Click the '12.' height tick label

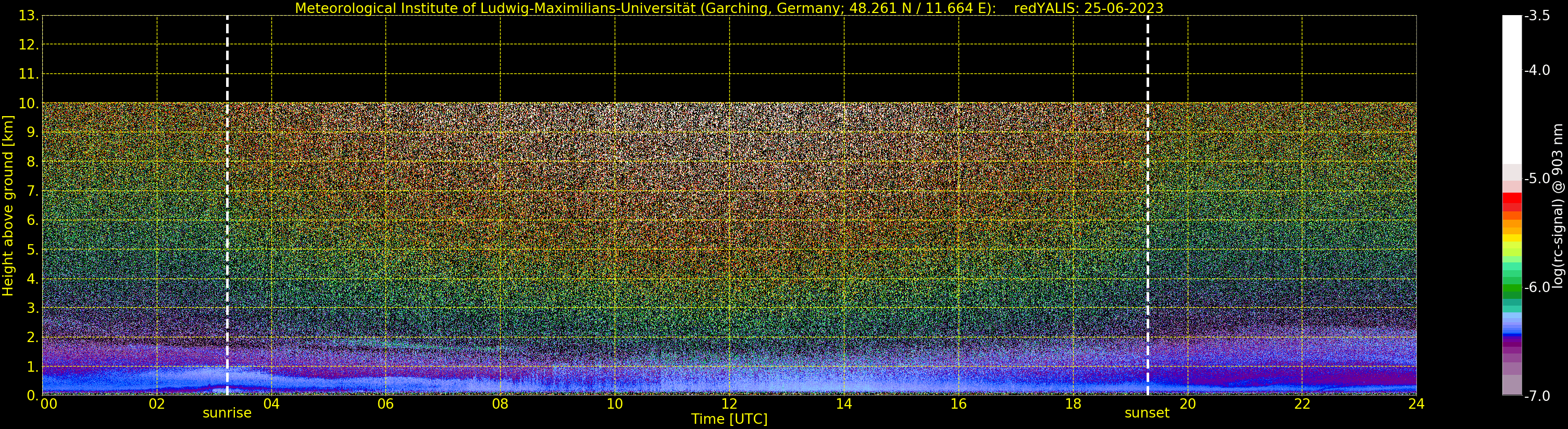(x=29, y=45)
